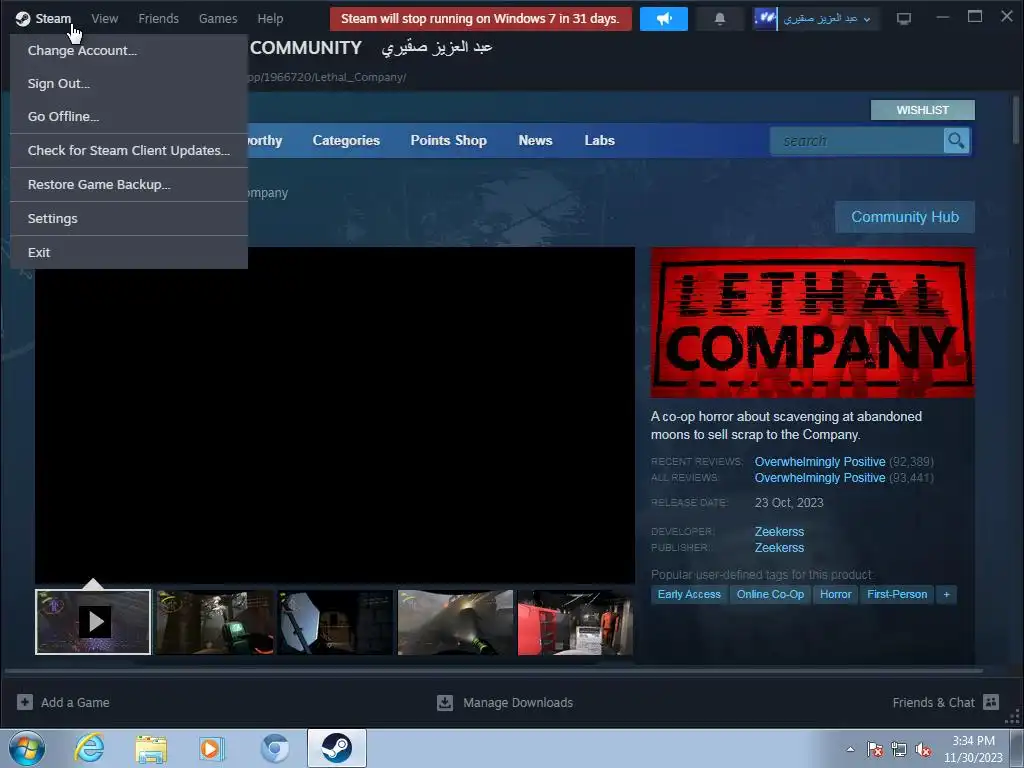1024x768 pixels.
Task: Select the Horror tag
Action: pos(835,594)
